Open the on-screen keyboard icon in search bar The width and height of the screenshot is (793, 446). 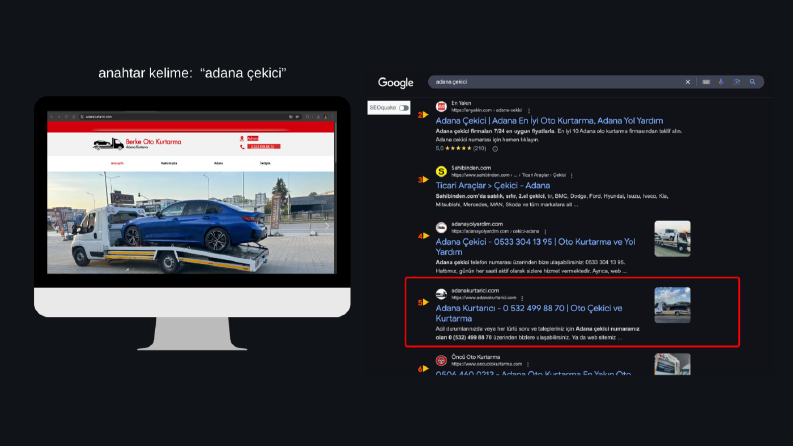(x=706, y=82)
